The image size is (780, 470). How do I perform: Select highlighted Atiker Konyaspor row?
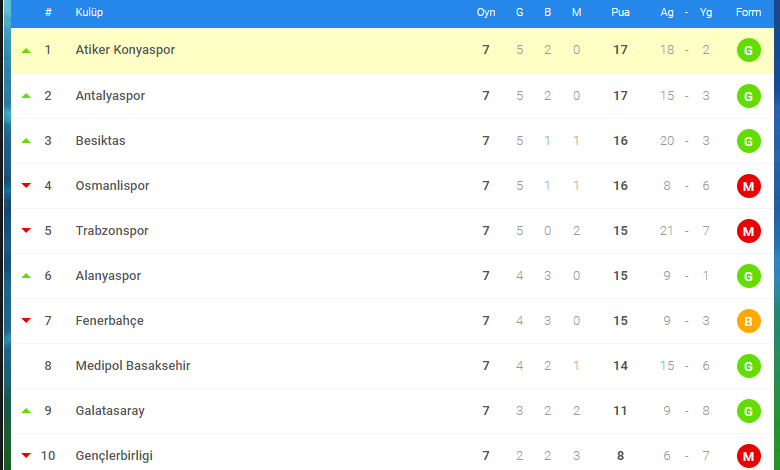pos(392,50)
